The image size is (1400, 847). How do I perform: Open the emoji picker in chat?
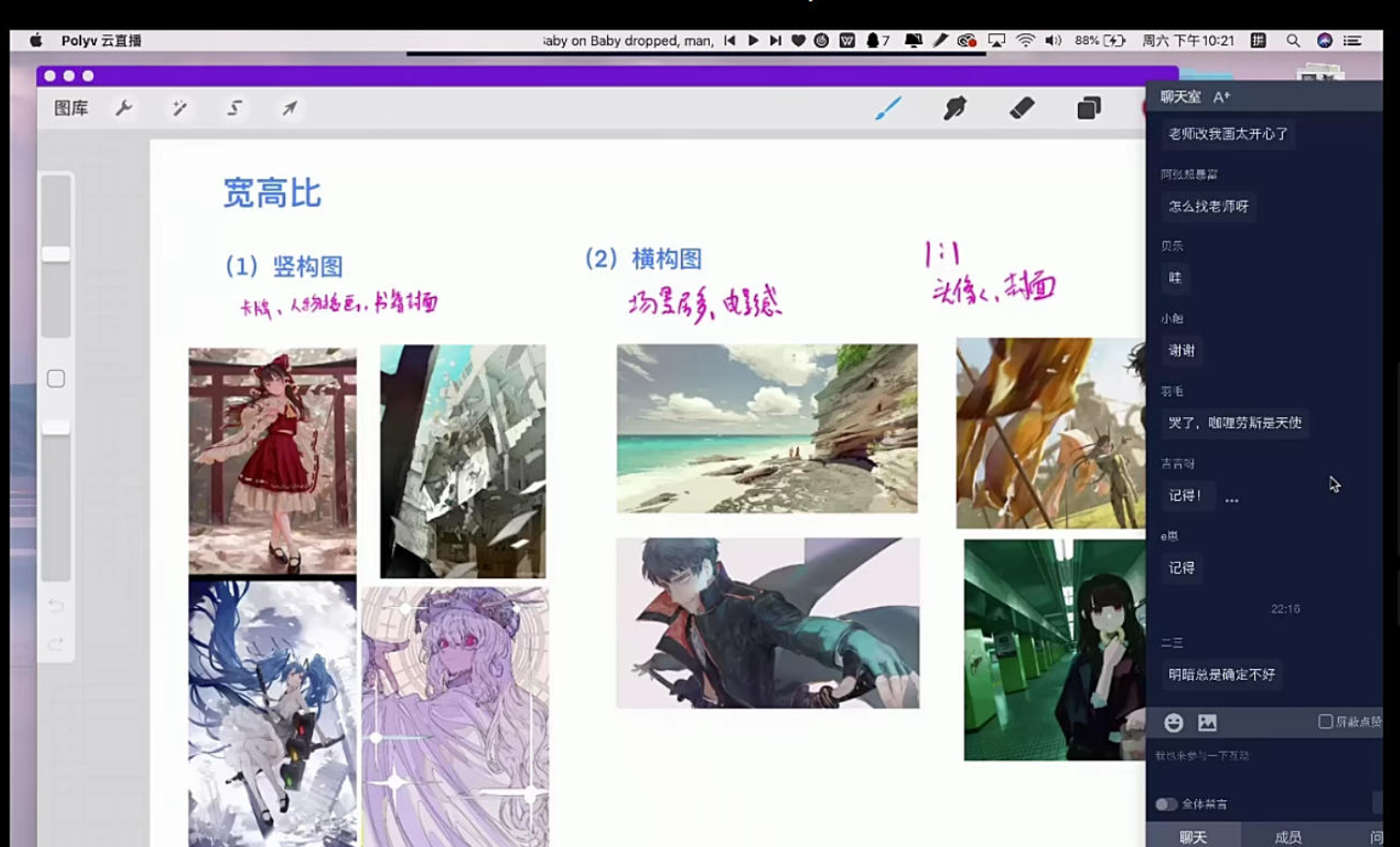1173,722
